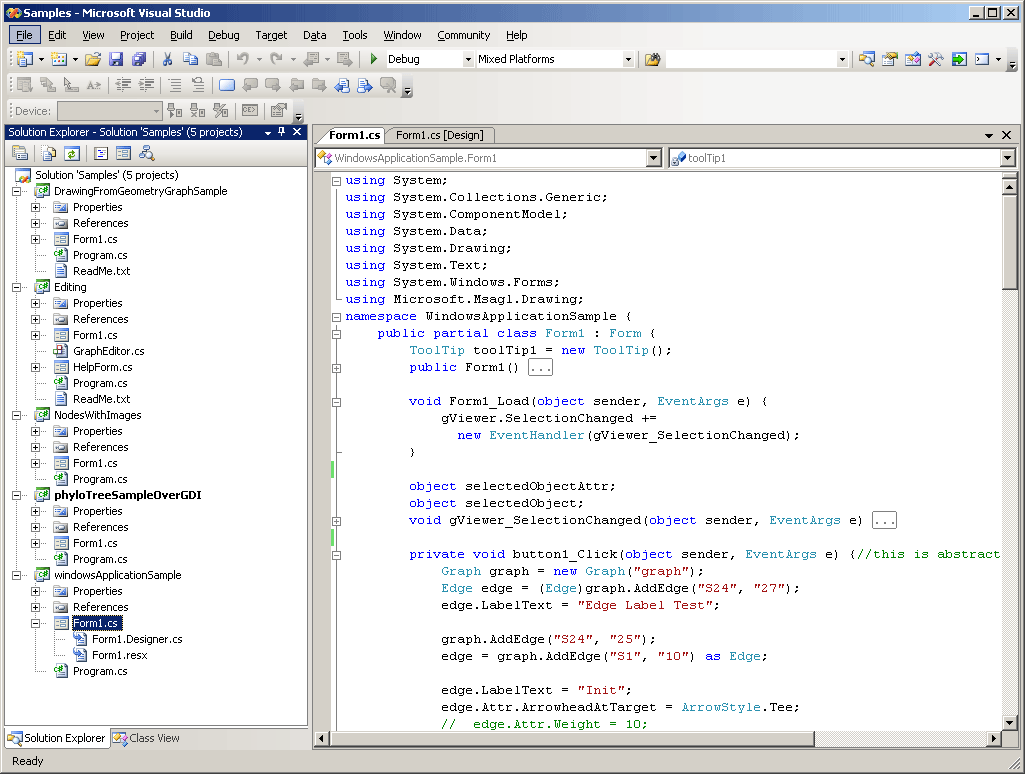Click the Undo arrow icon
Image resolution: width=1025 pixels, height=774 pixels.
[243, 59]
